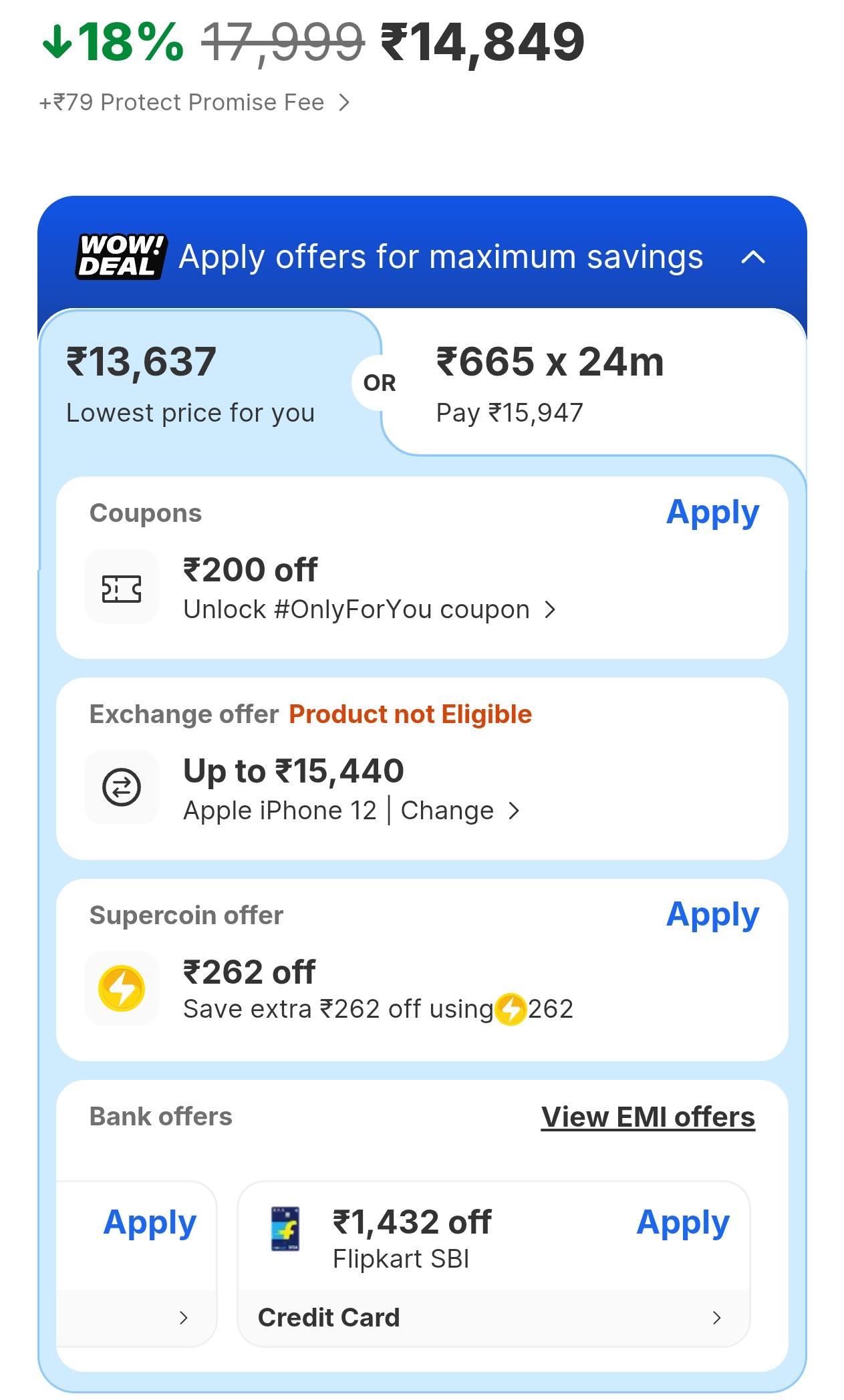Apply the ₹200 off coupon
The width and height of the screenshot is (844, 1400).
point(712,513)
